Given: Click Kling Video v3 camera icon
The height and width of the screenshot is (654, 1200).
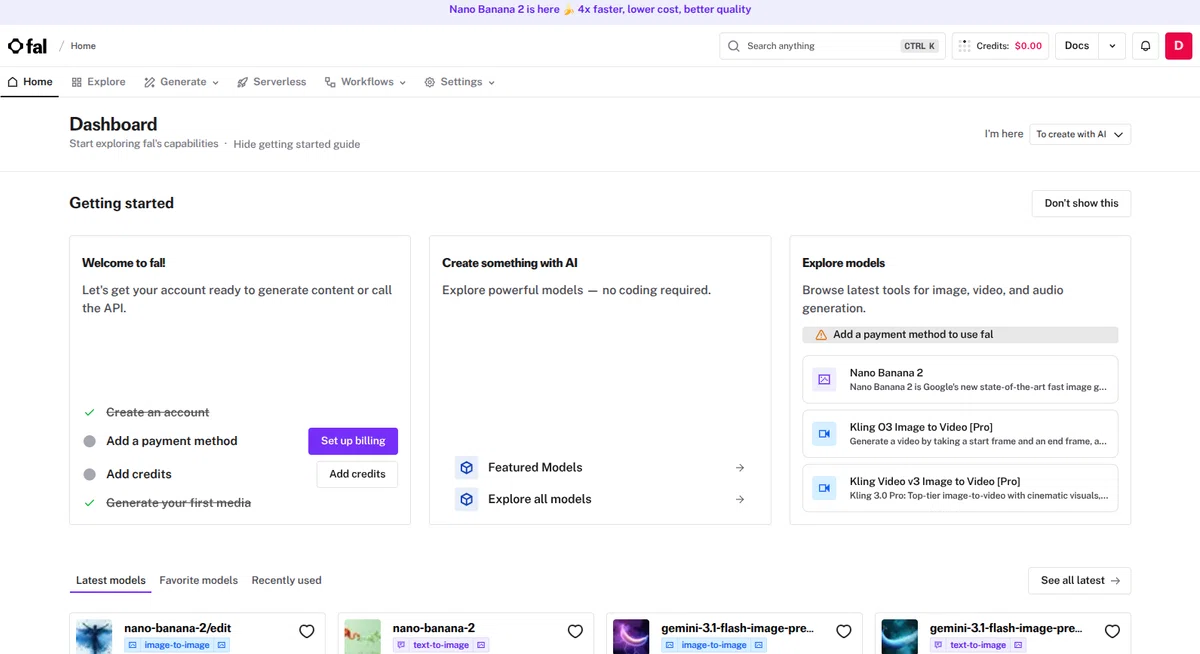Looking at the screenshot, I should tap(824, 488).
